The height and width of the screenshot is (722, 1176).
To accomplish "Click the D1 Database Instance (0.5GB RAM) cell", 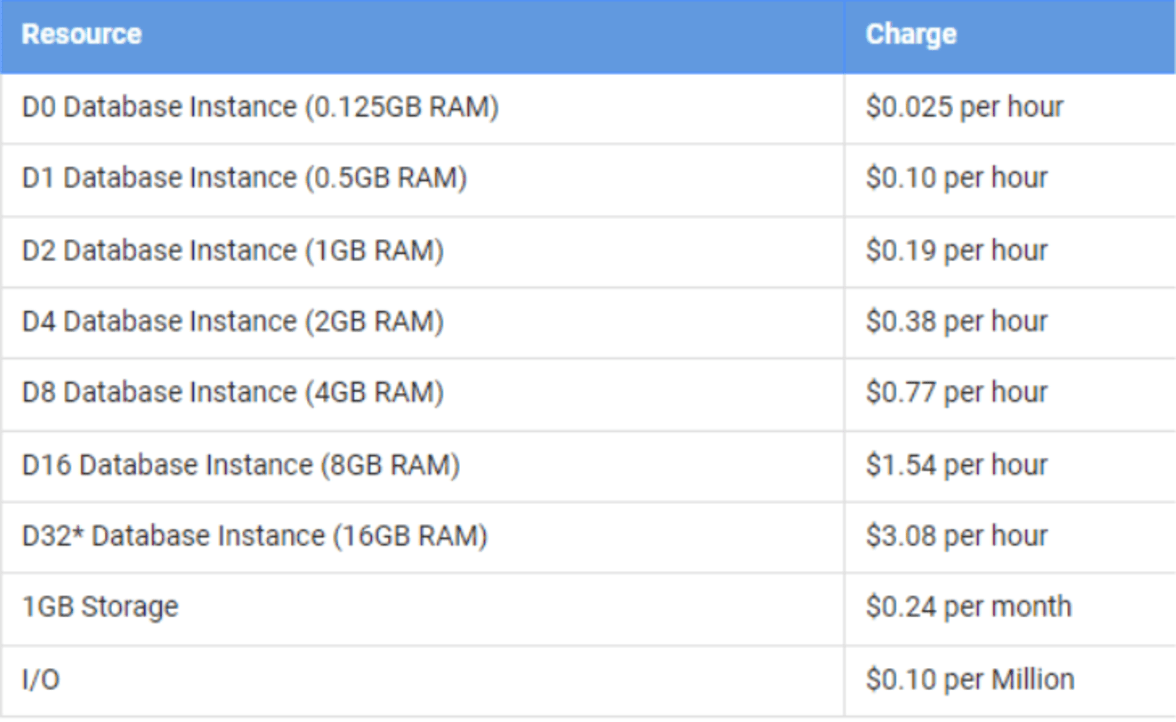I will pos(244,178).
